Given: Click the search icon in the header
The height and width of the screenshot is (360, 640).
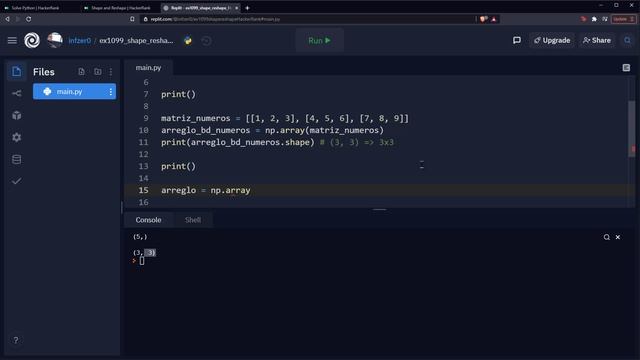Looking at the screenshot, I should point(627,40).
